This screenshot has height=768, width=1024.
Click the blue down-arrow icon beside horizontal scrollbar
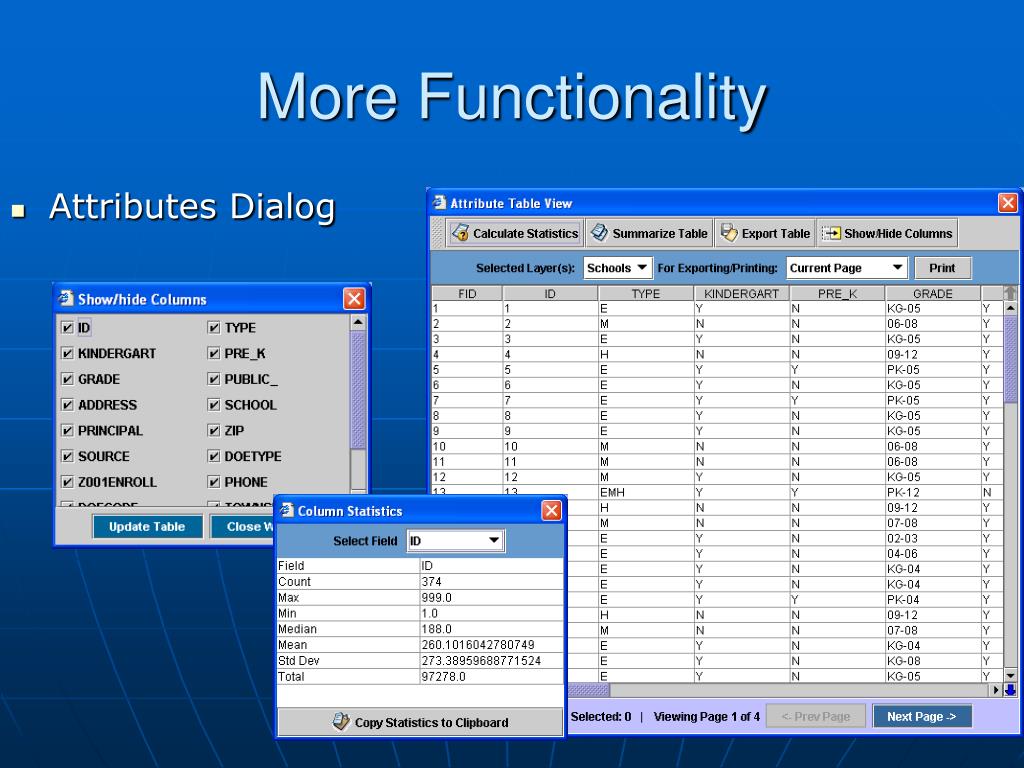coord(1010,690)
